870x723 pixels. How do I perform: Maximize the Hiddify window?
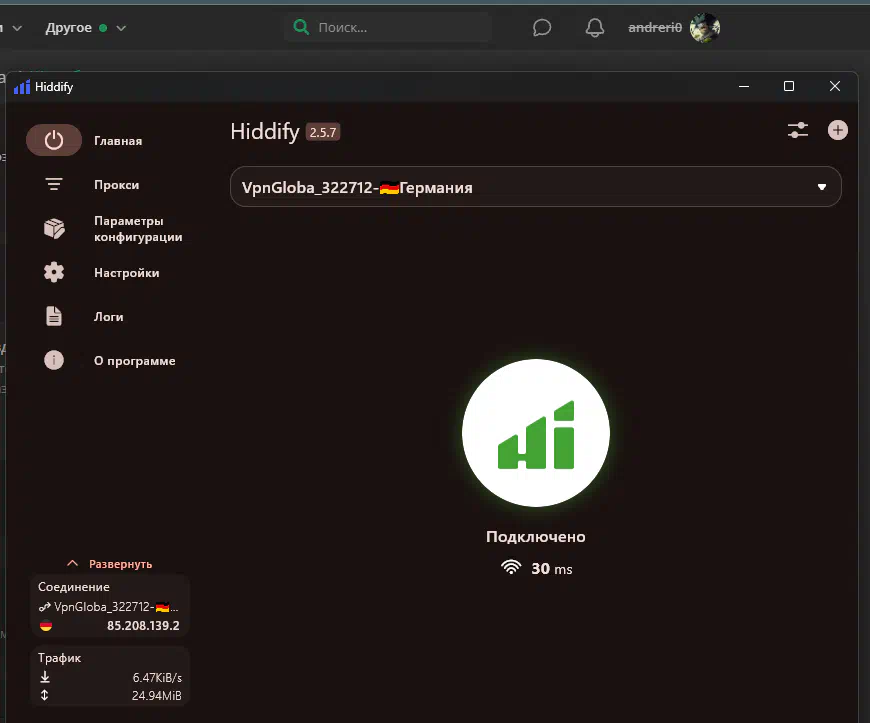pos(789,87)
